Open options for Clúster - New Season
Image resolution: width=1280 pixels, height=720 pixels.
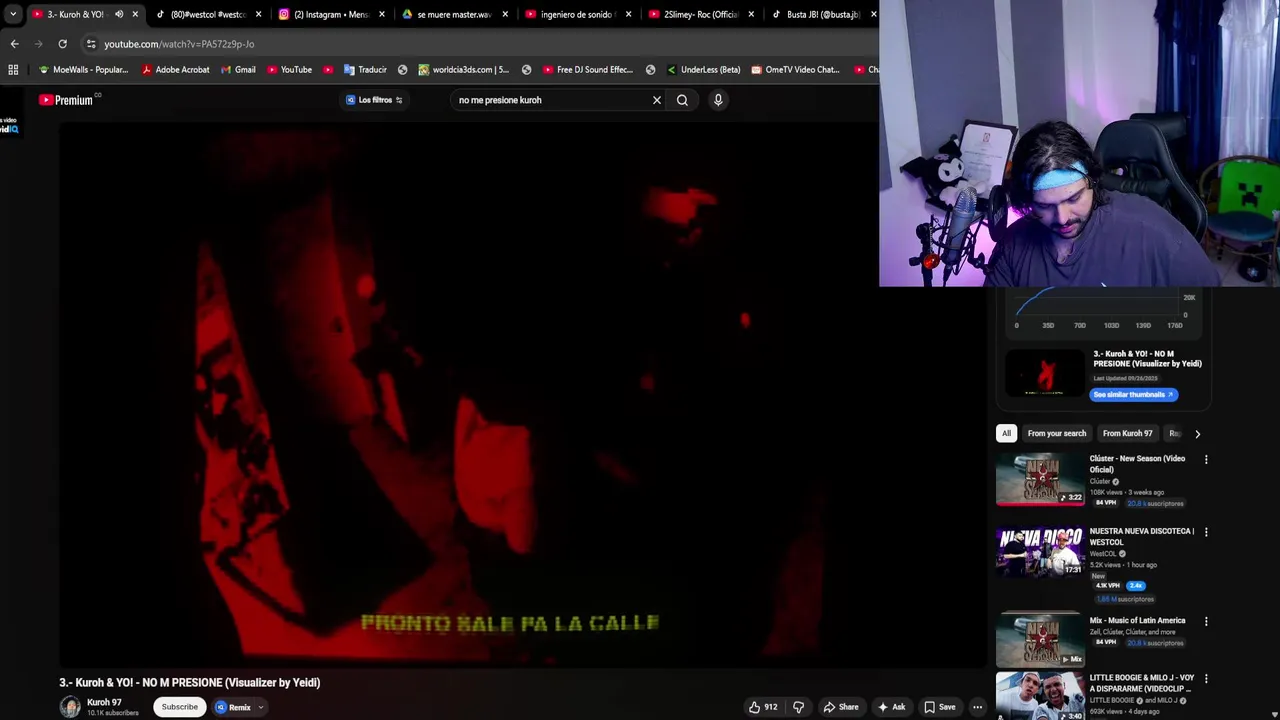pyautogui.click(x=1206, y=460)
